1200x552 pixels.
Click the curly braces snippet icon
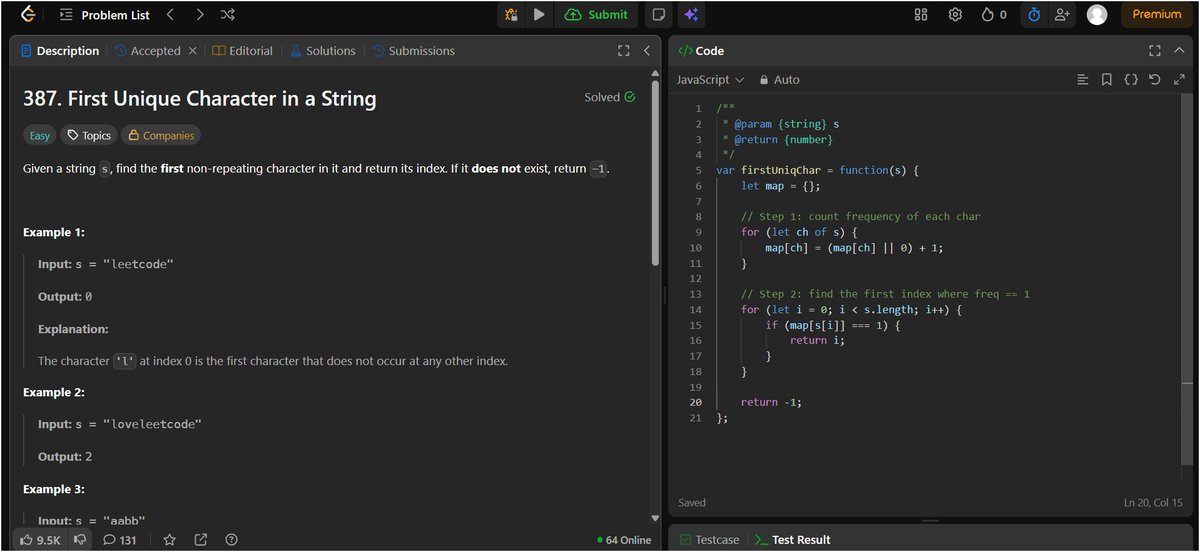1131,79
